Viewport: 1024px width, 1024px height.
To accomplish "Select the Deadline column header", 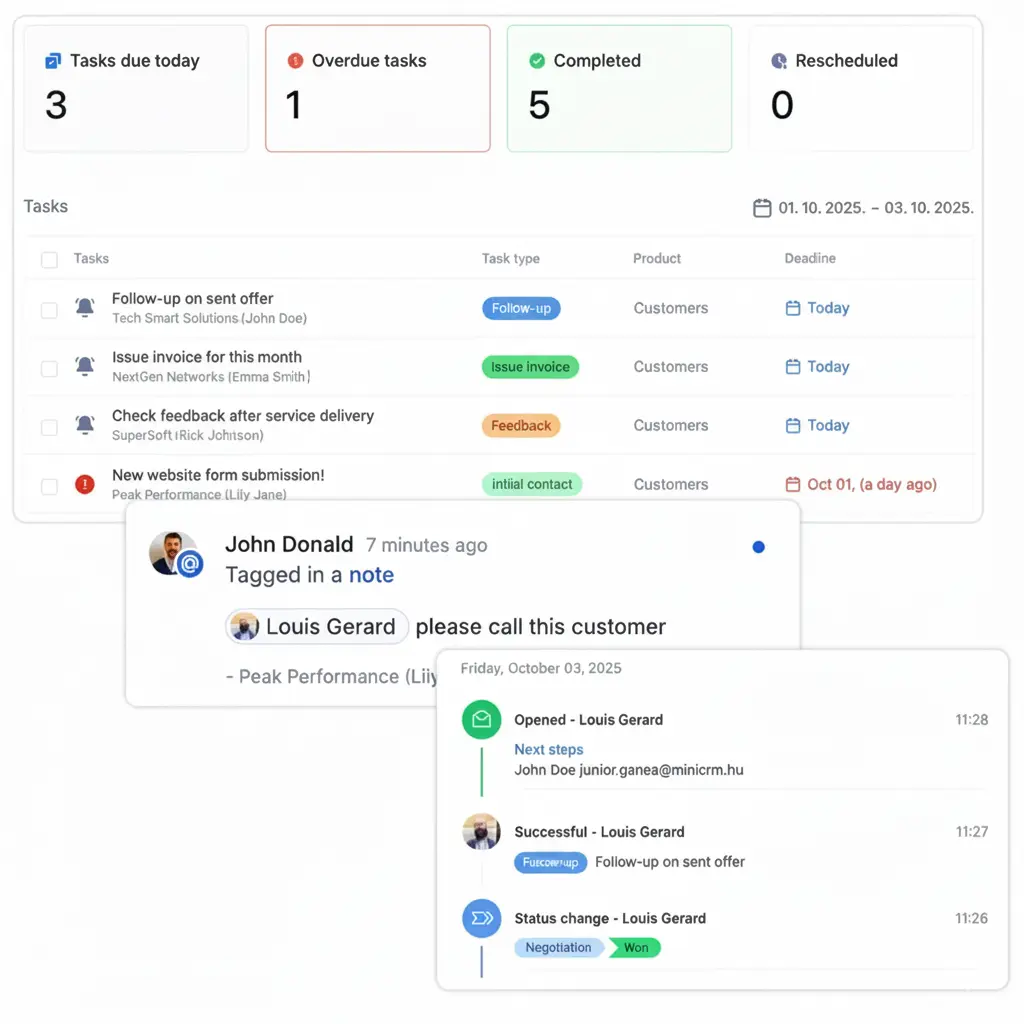I will click(x=810, y=258).
